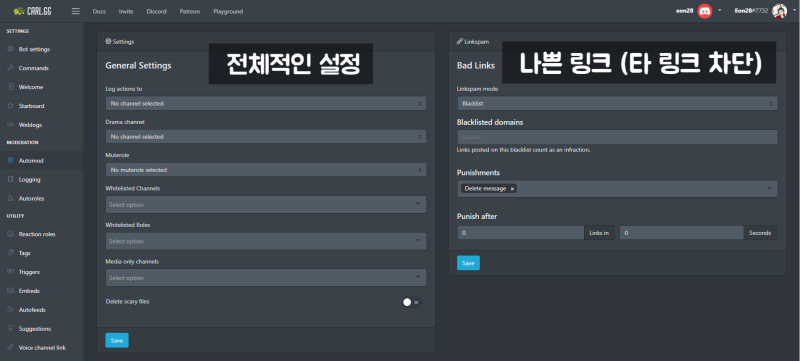The image size is (800, 361).
Task: Go to Logging page
Action: coord(29,179)
